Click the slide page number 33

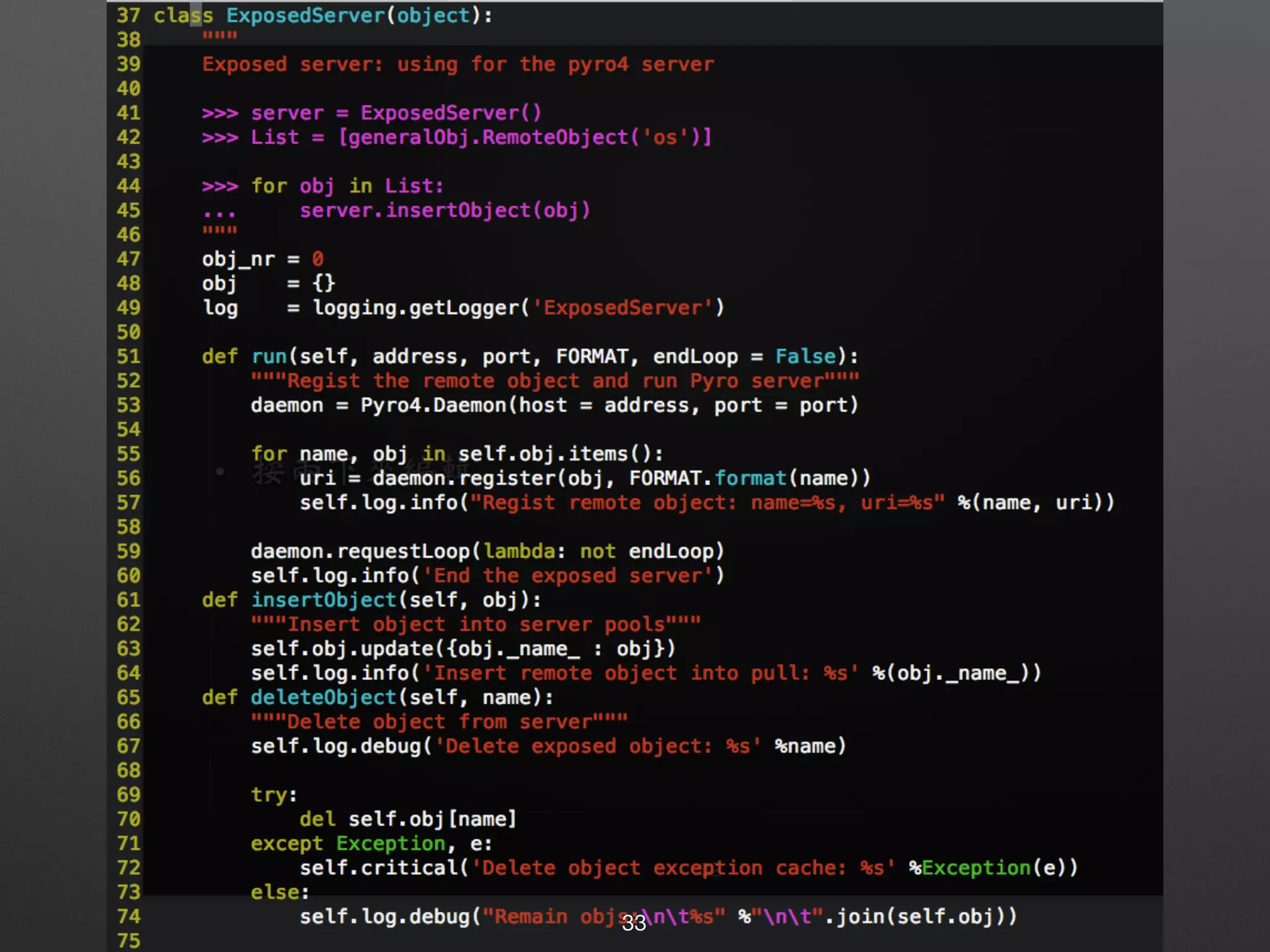point(634,923)
